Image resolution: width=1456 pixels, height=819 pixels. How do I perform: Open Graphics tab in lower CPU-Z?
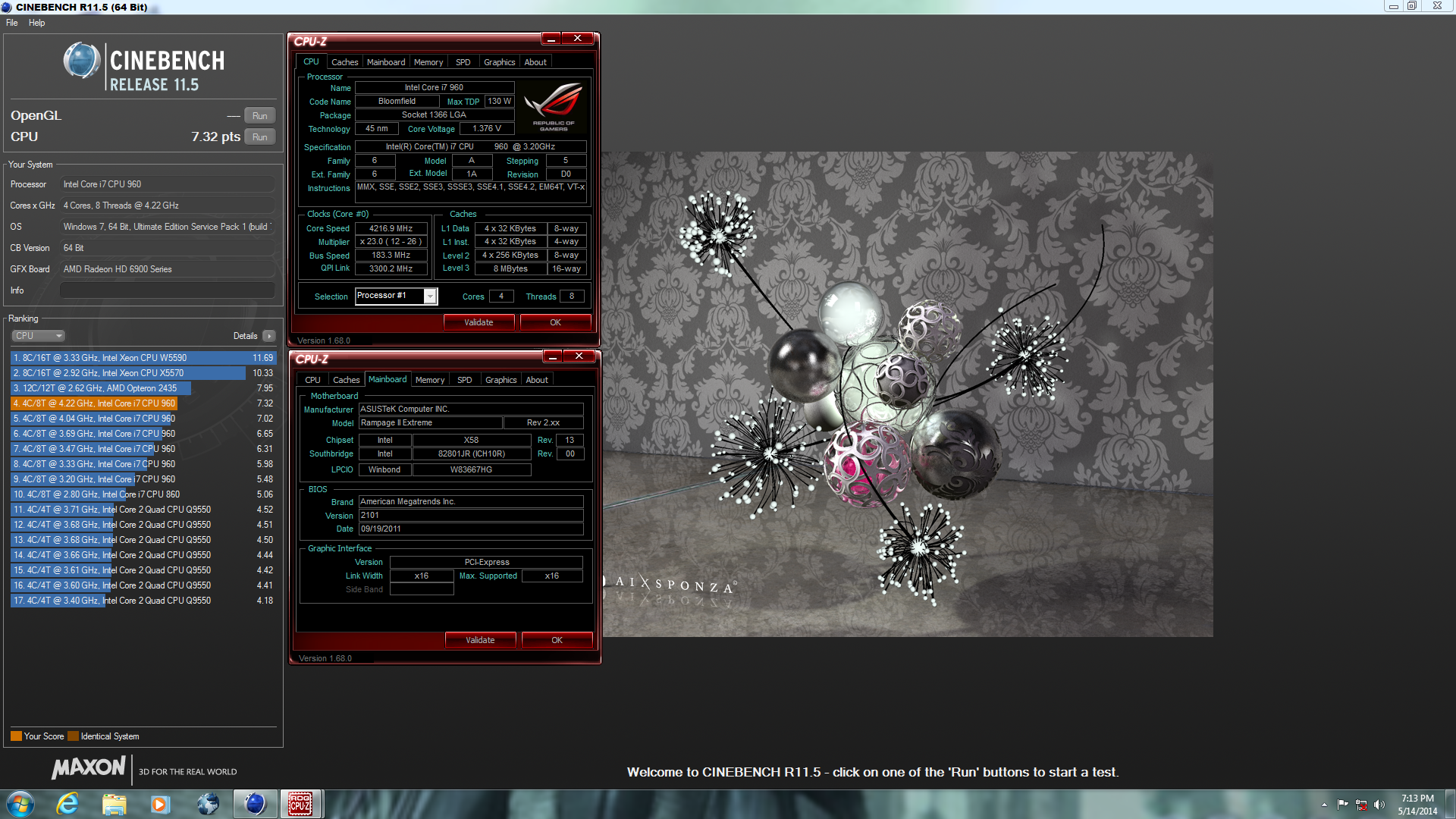[x=500, y=380]
